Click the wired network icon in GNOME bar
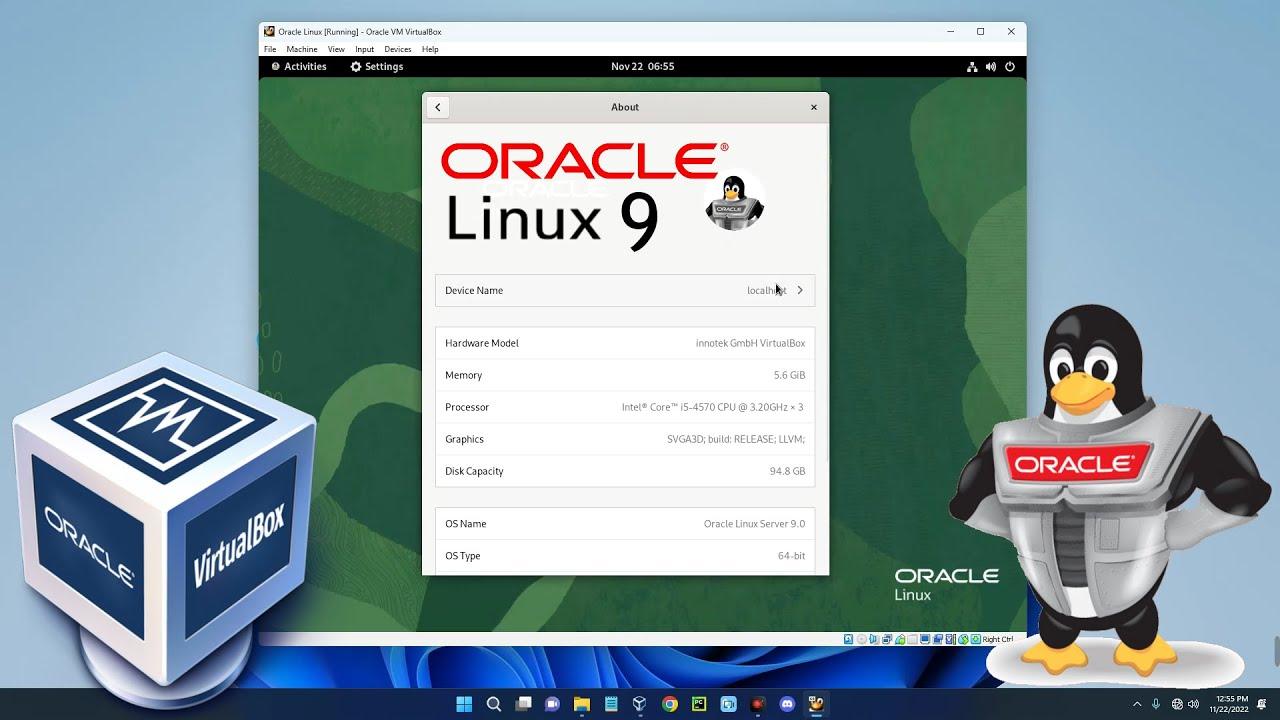Viewport: 1280px width, 720px height. coord(972,67)
